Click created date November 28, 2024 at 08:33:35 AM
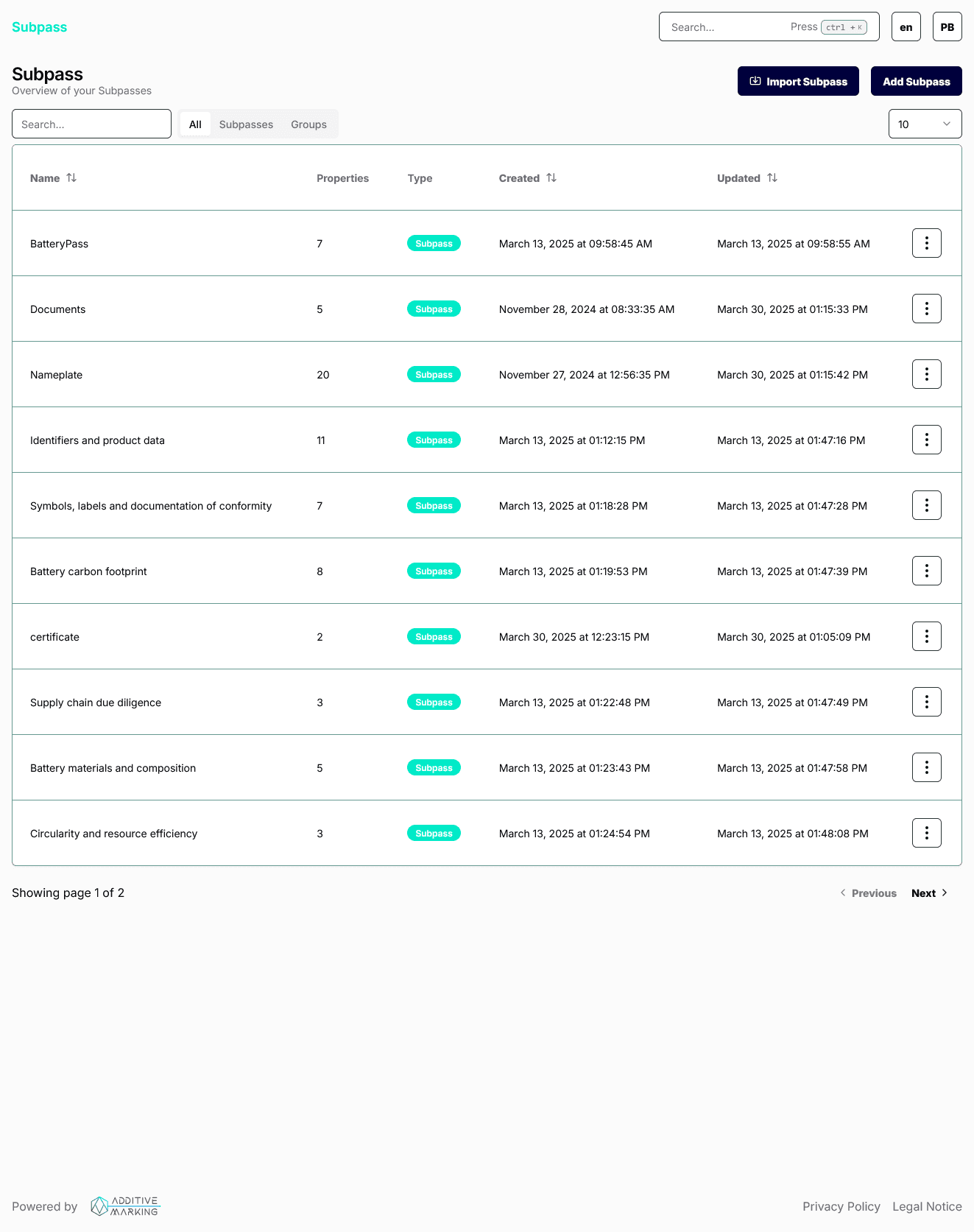The width and height of the screenshot is (974, 1232). point(587,309)
